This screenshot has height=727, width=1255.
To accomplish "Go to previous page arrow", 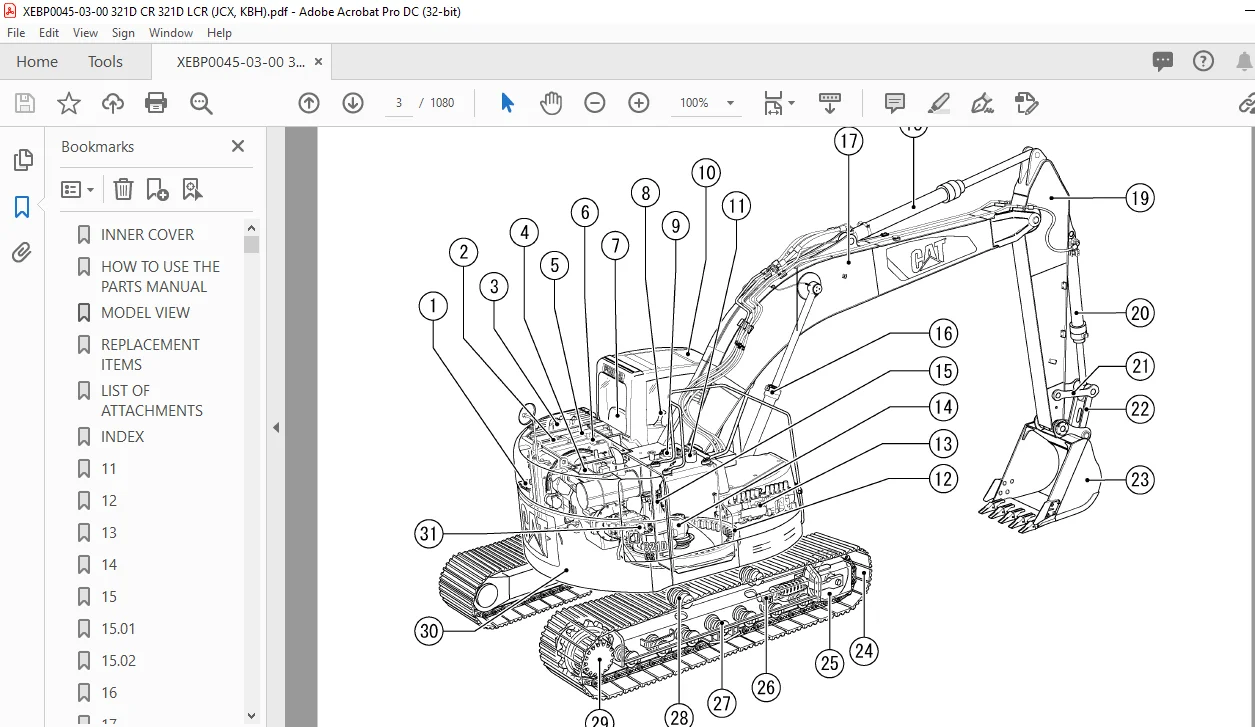I will 309,103.
